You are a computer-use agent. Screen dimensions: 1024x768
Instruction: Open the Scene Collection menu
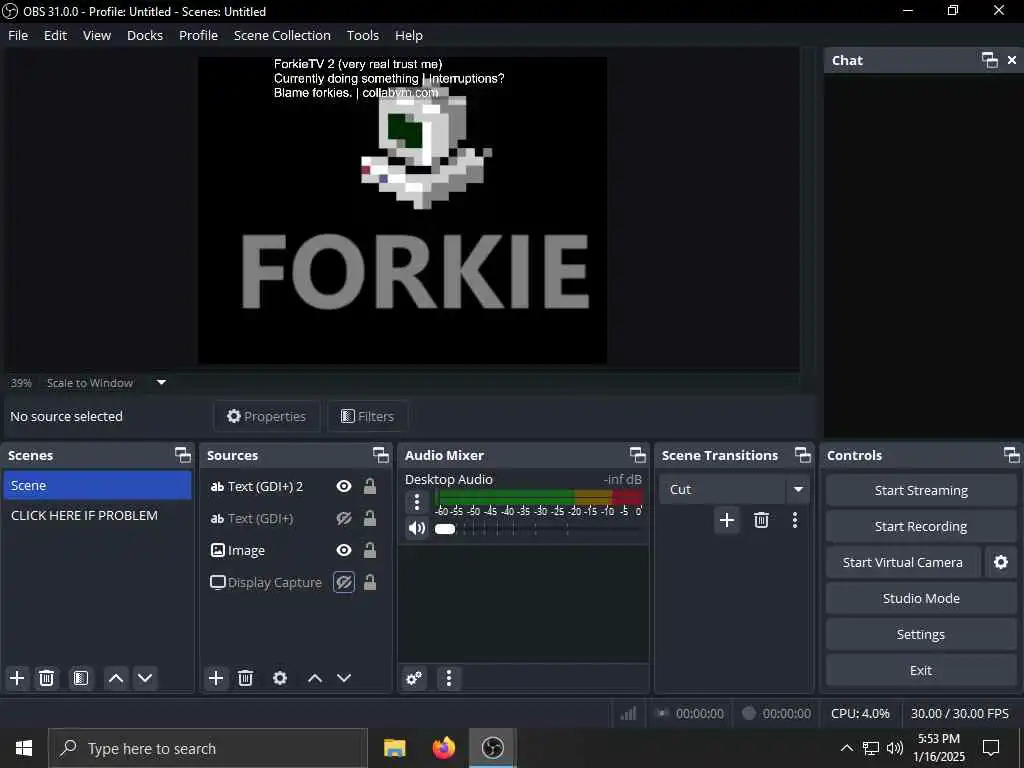click(x=282, y=35)
